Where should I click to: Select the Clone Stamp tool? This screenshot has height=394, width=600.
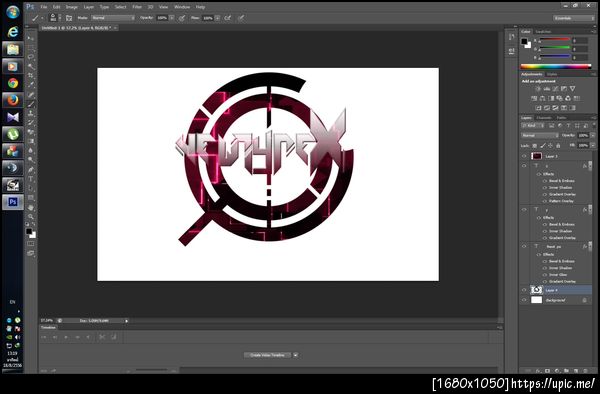click(x=31, y=113)
